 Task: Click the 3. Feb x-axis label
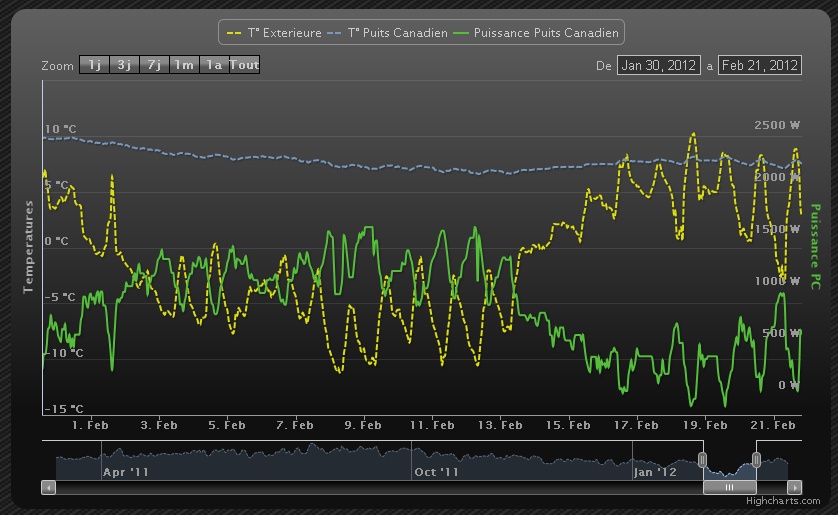[x=159, y=425]
